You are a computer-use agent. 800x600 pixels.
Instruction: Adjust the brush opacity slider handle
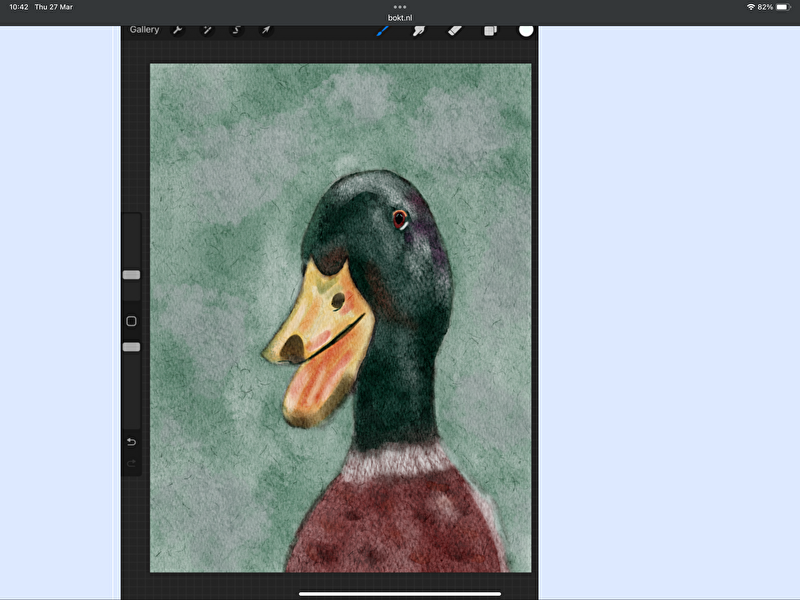tap(132, 347)
